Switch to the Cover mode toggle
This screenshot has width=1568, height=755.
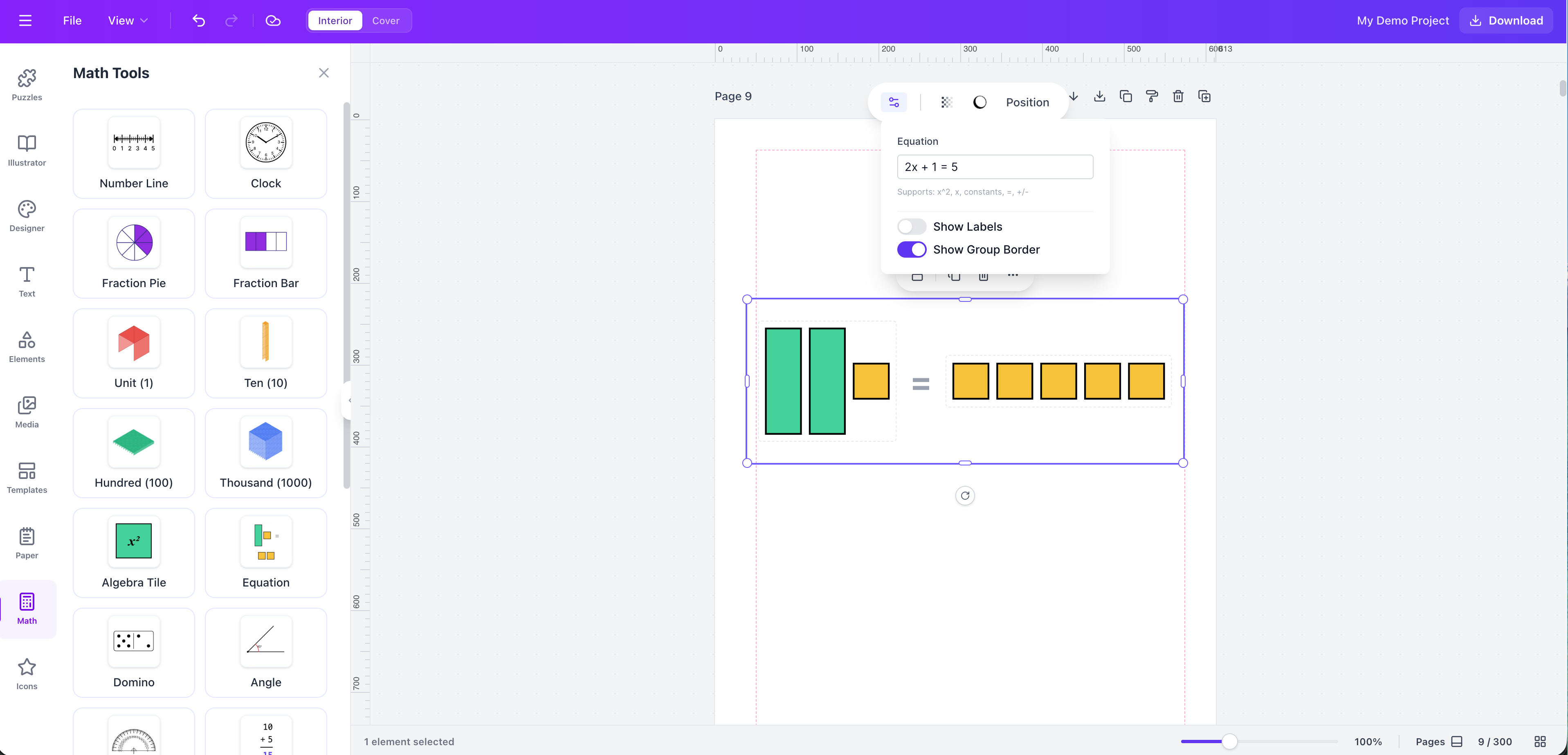pos(386,20)
